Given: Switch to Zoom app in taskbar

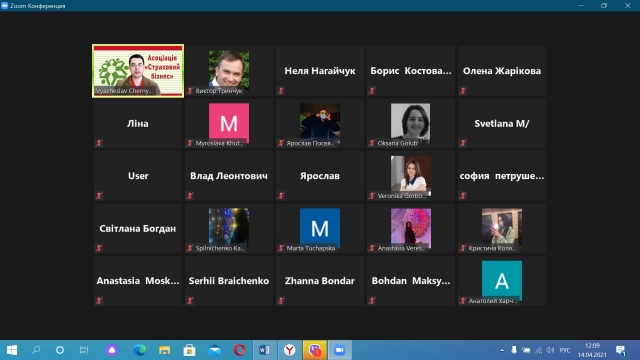Looking at the screenshot, I should (340, 350).
